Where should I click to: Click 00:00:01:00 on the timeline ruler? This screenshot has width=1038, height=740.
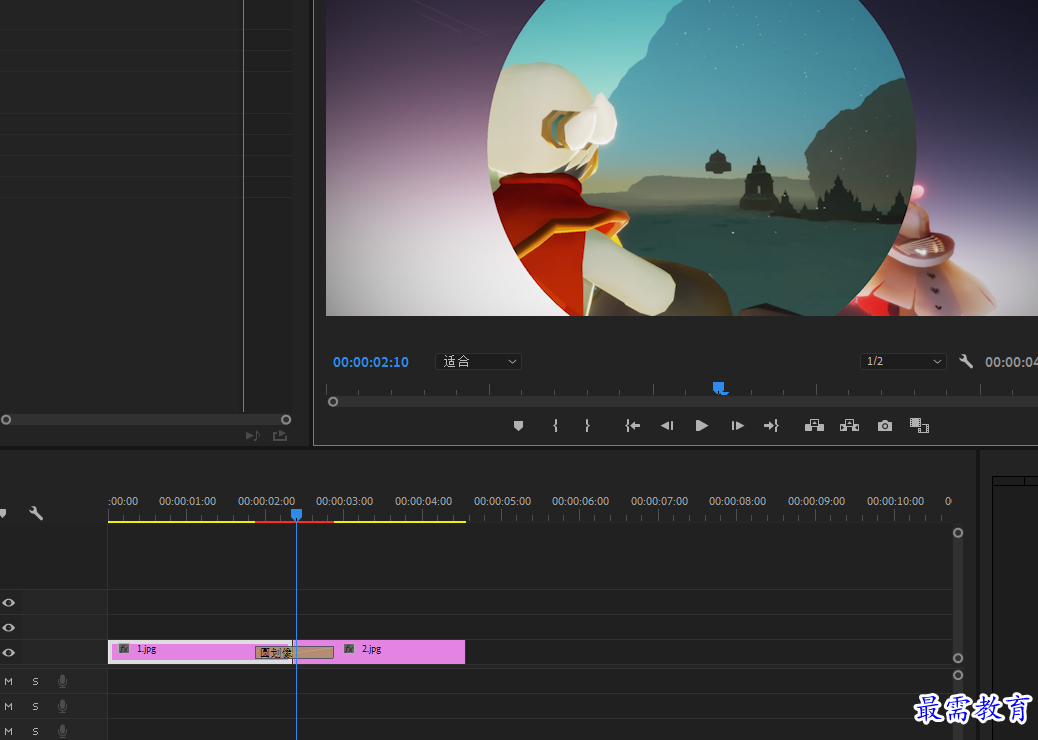pyautogui.click(x=187, y=502)
